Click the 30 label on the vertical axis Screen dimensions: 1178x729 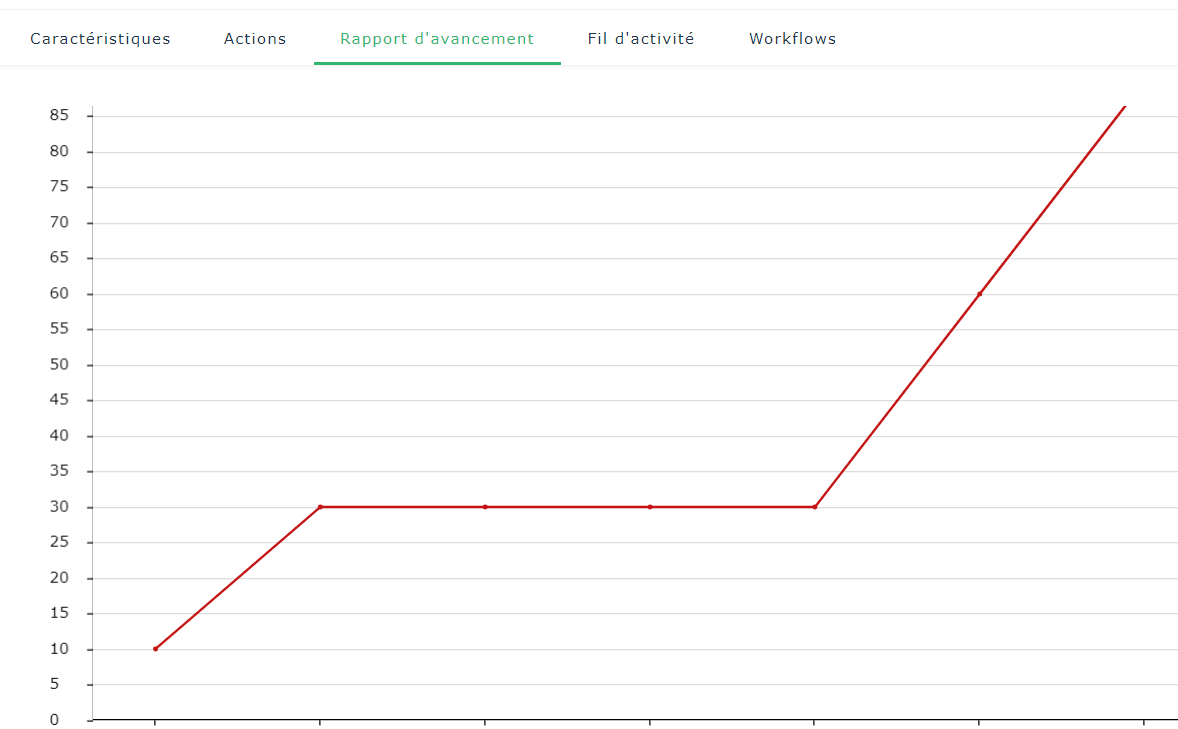[59, 507]
